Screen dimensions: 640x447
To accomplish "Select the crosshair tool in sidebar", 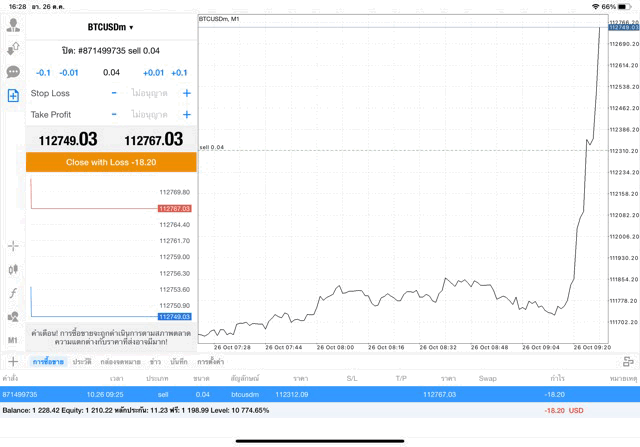I will 13,245.
